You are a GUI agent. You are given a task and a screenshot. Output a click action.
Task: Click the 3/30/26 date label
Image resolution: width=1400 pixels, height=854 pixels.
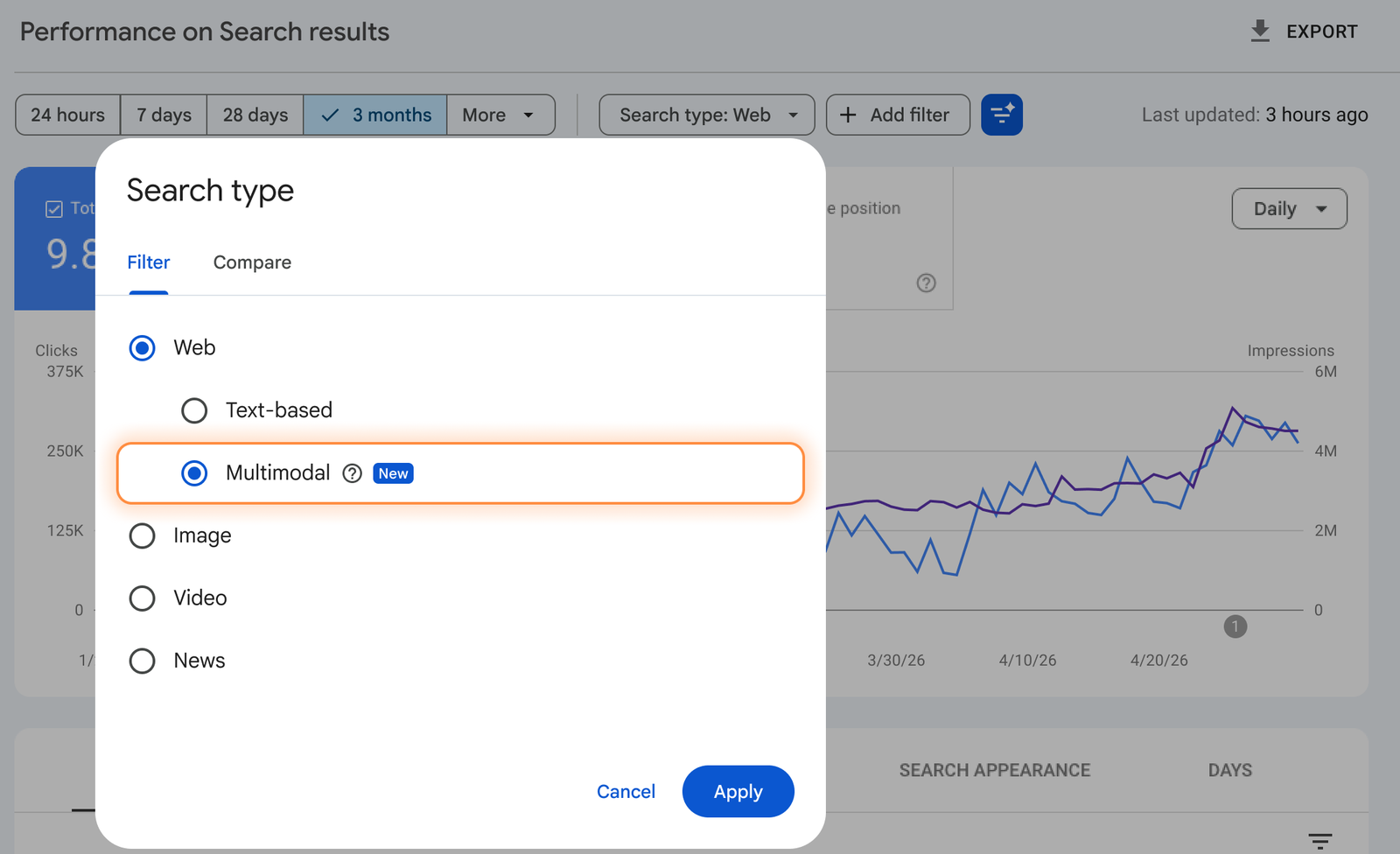tap(896, 661)
